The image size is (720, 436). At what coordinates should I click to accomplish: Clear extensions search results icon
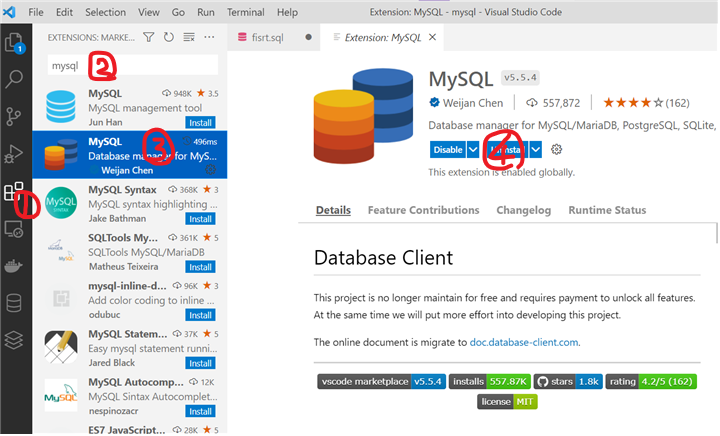click(x=189, y=37)
